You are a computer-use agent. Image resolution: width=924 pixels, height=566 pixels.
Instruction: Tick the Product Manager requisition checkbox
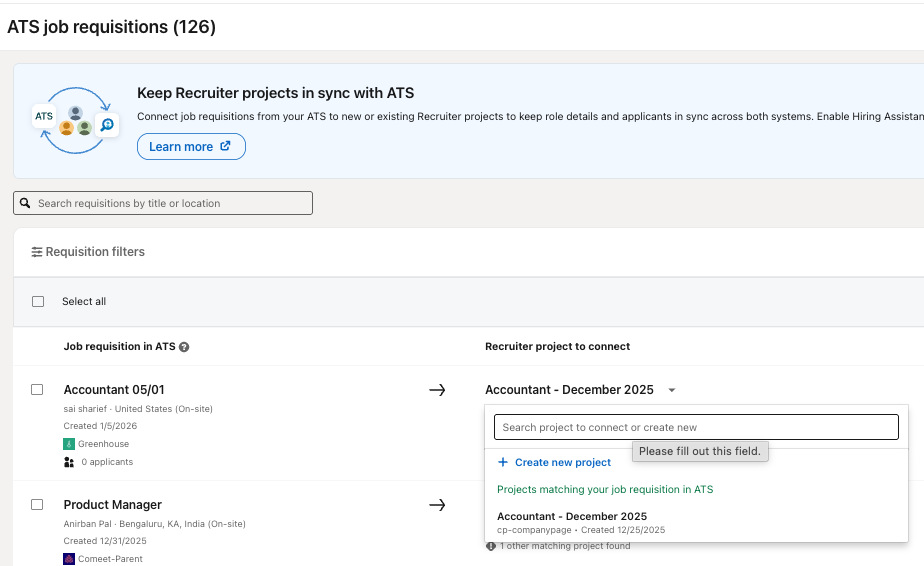(37, 505)
